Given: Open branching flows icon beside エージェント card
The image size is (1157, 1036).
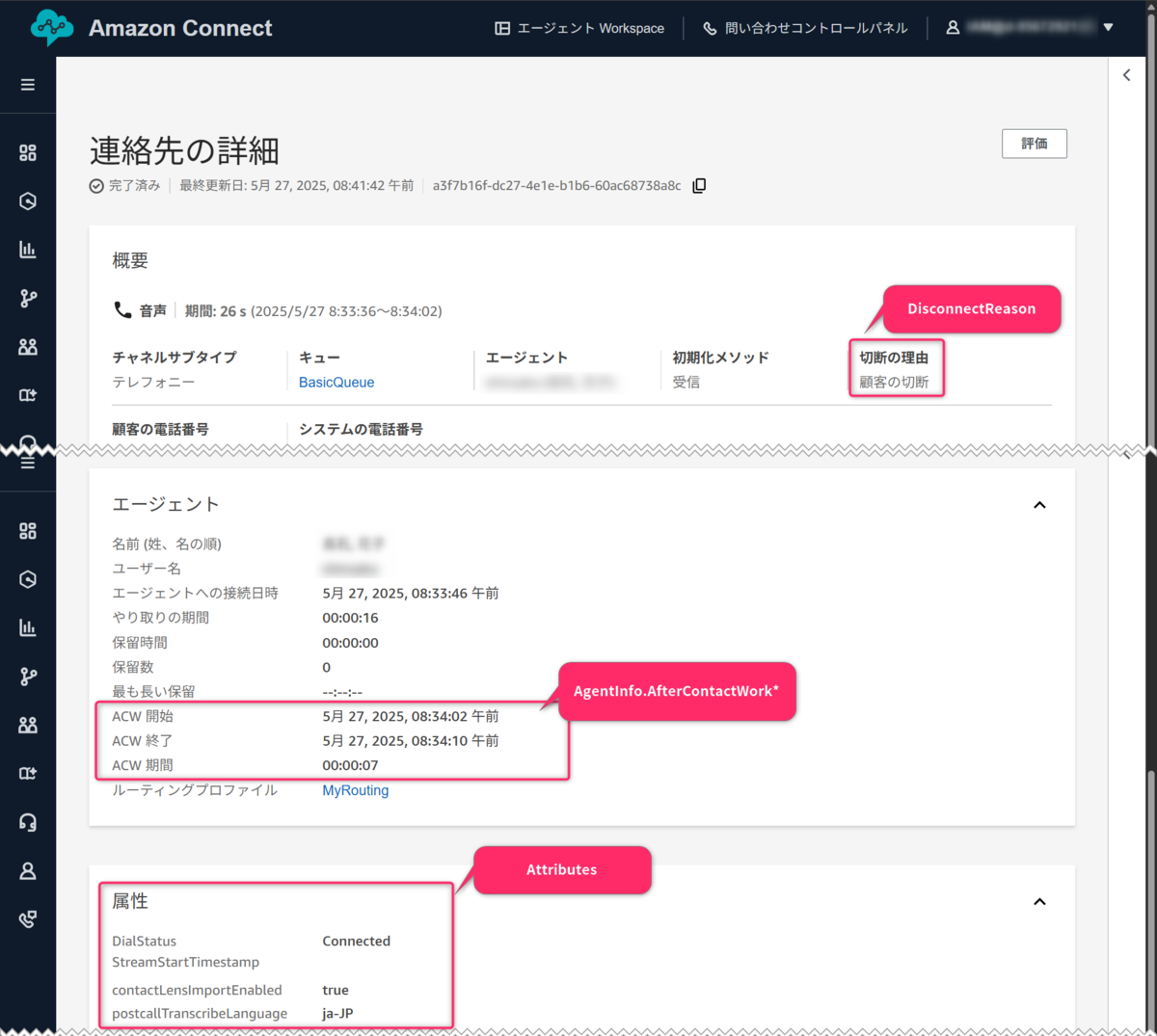Looking at the screenshot, I should pos(28,677).
